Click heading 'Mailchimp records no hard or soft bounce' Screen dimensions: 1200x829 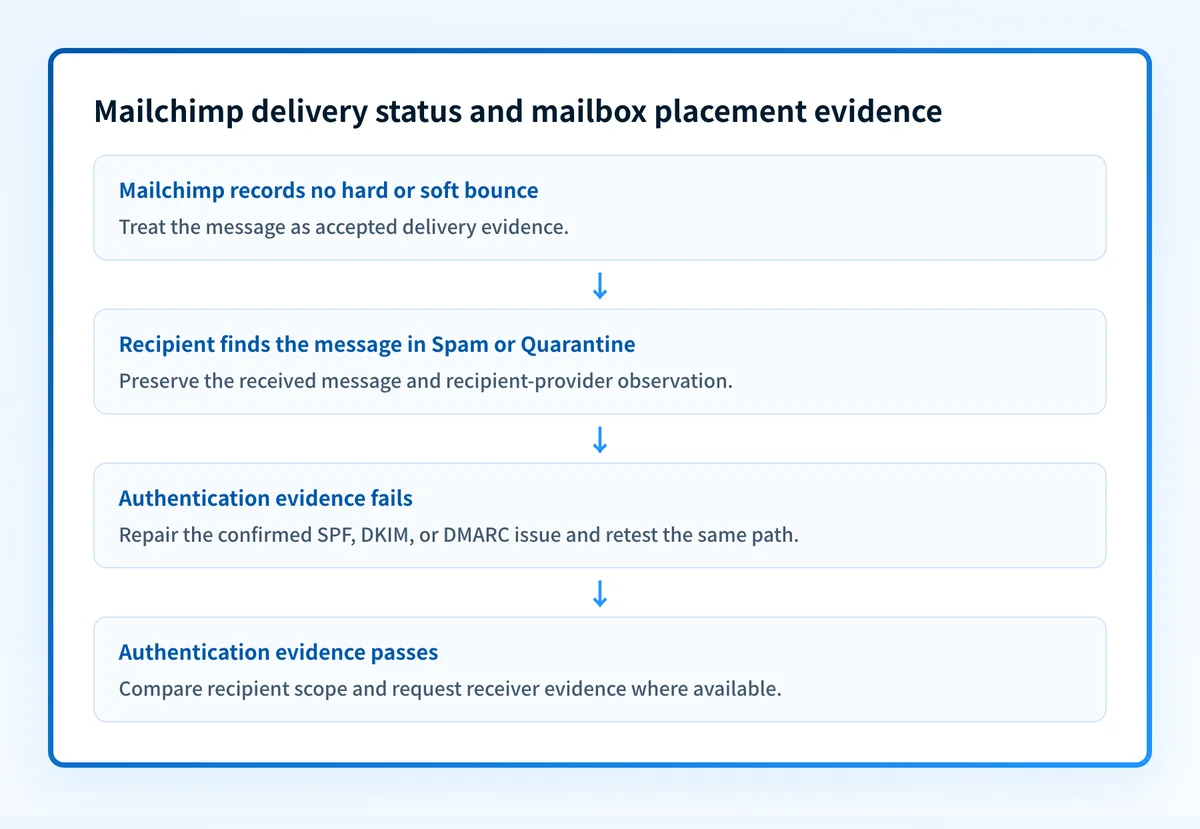click(328, 191)
